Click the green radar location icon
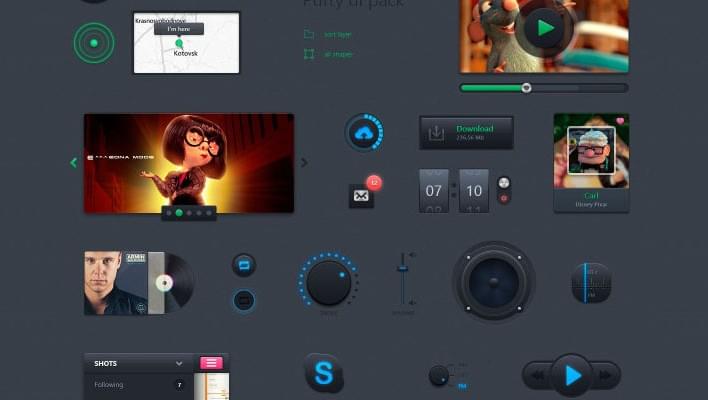This screenshot has width=708, height=400. click(x=94, y=43)
